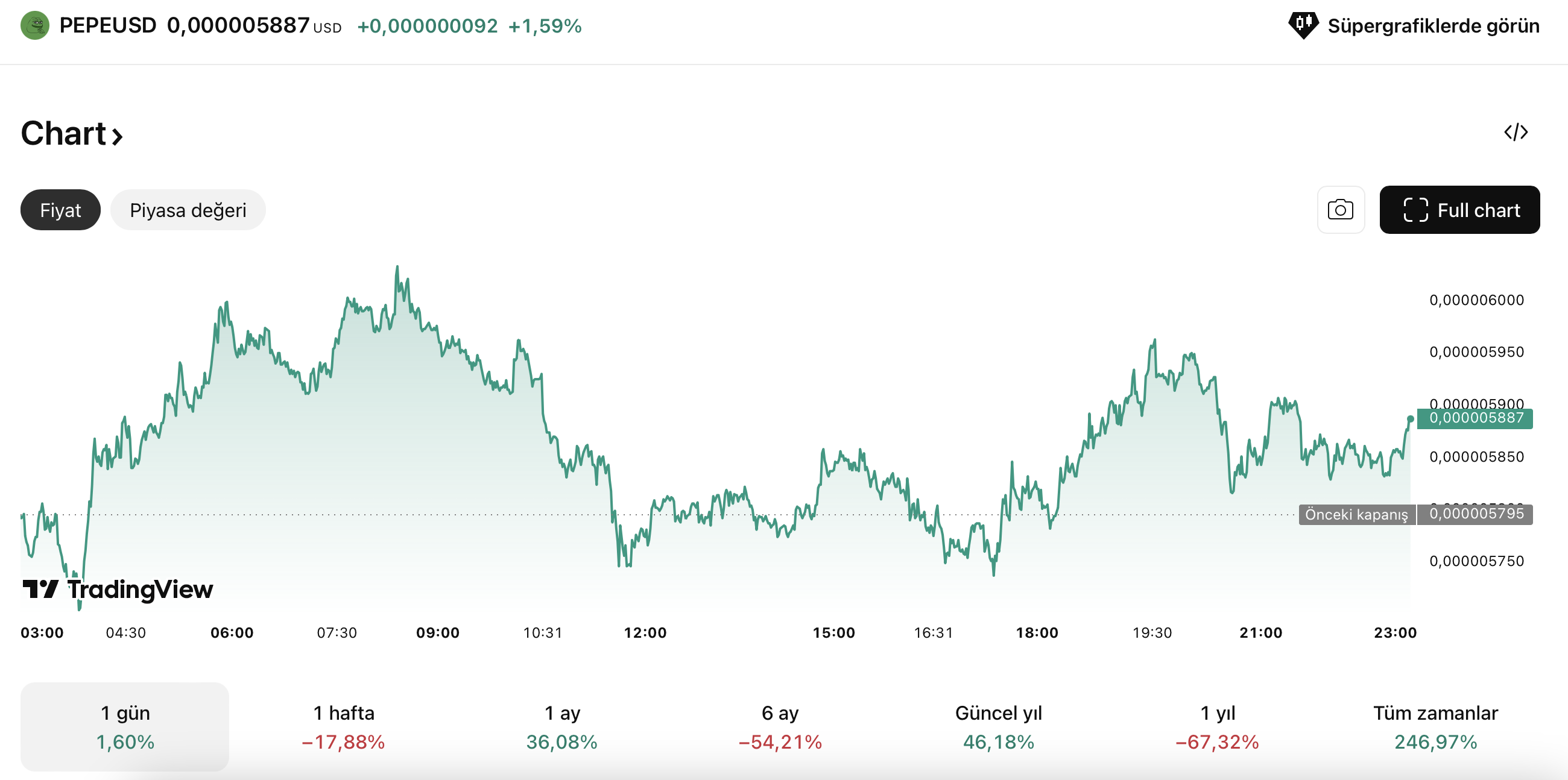Image resolution: width=1568 pixels, height=780 pixels.
Task: Select the 1 hafta time range
Action: (x=343, y=726)
